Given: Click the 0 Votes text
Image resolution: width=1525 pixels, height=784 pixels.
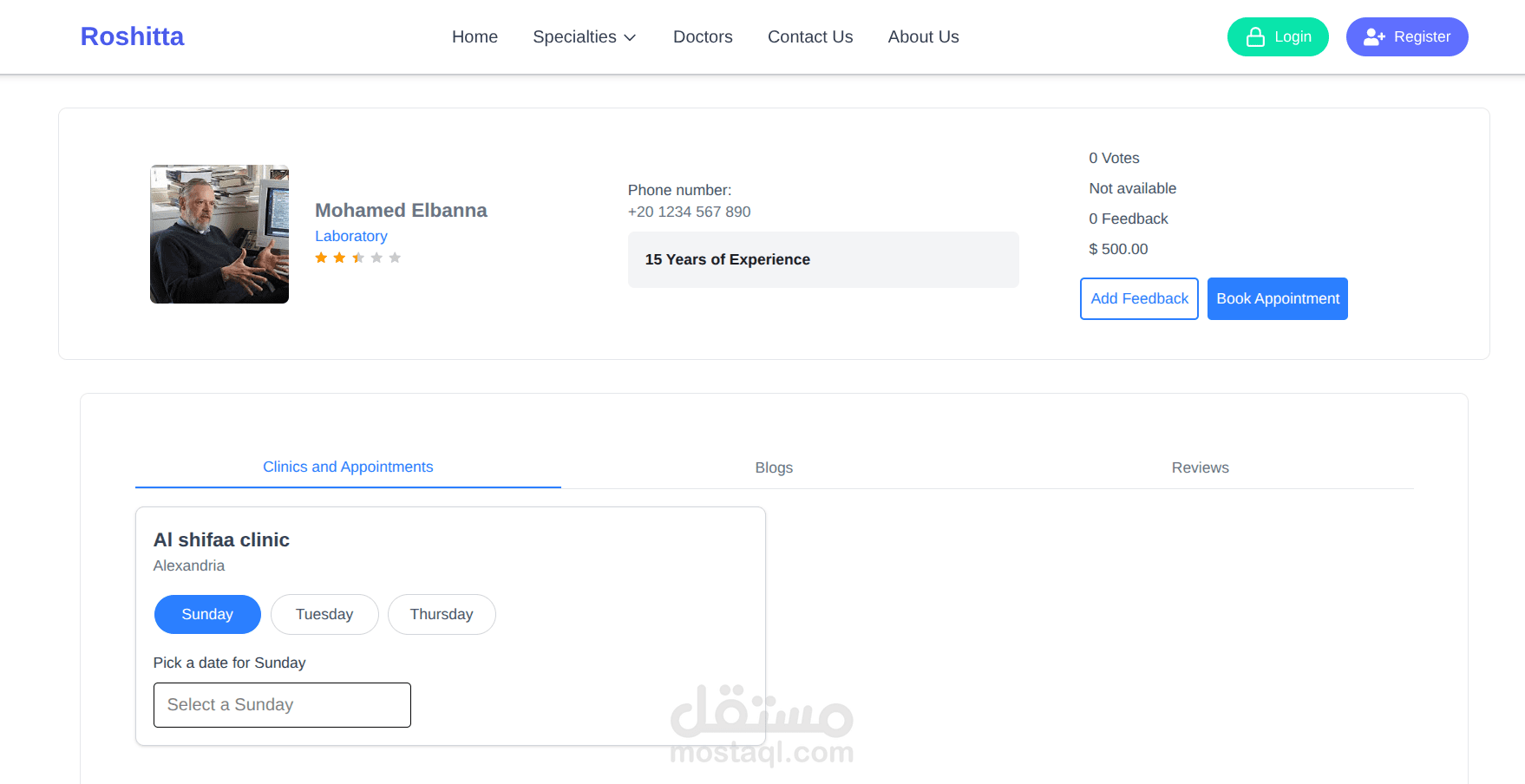Looking at the screenshot, I should (1114, 158).
